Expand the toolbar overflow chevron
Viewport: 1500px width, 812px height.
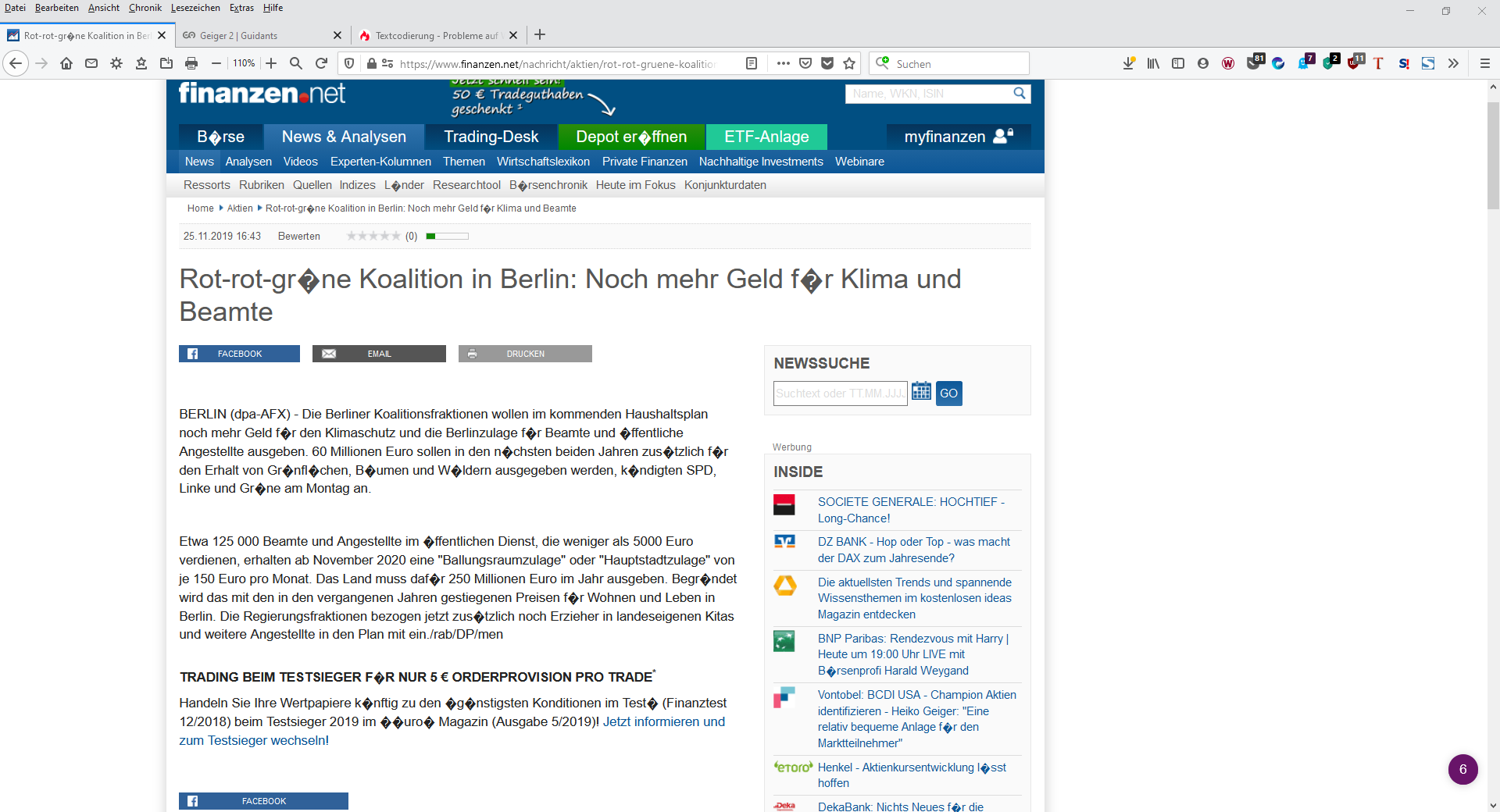tap(1453, 63)
